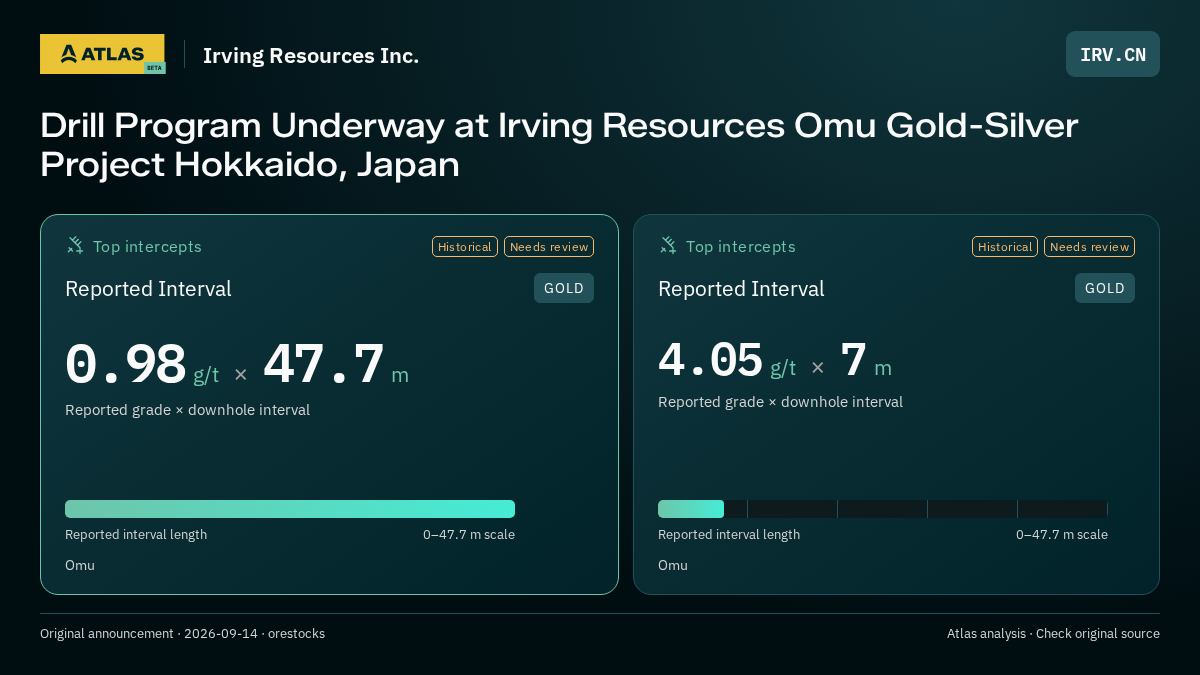Screen dimensions: 1200x675
Task: Click Reported interval length caption in the 0.98 g/t card
Action: (136, 535)
